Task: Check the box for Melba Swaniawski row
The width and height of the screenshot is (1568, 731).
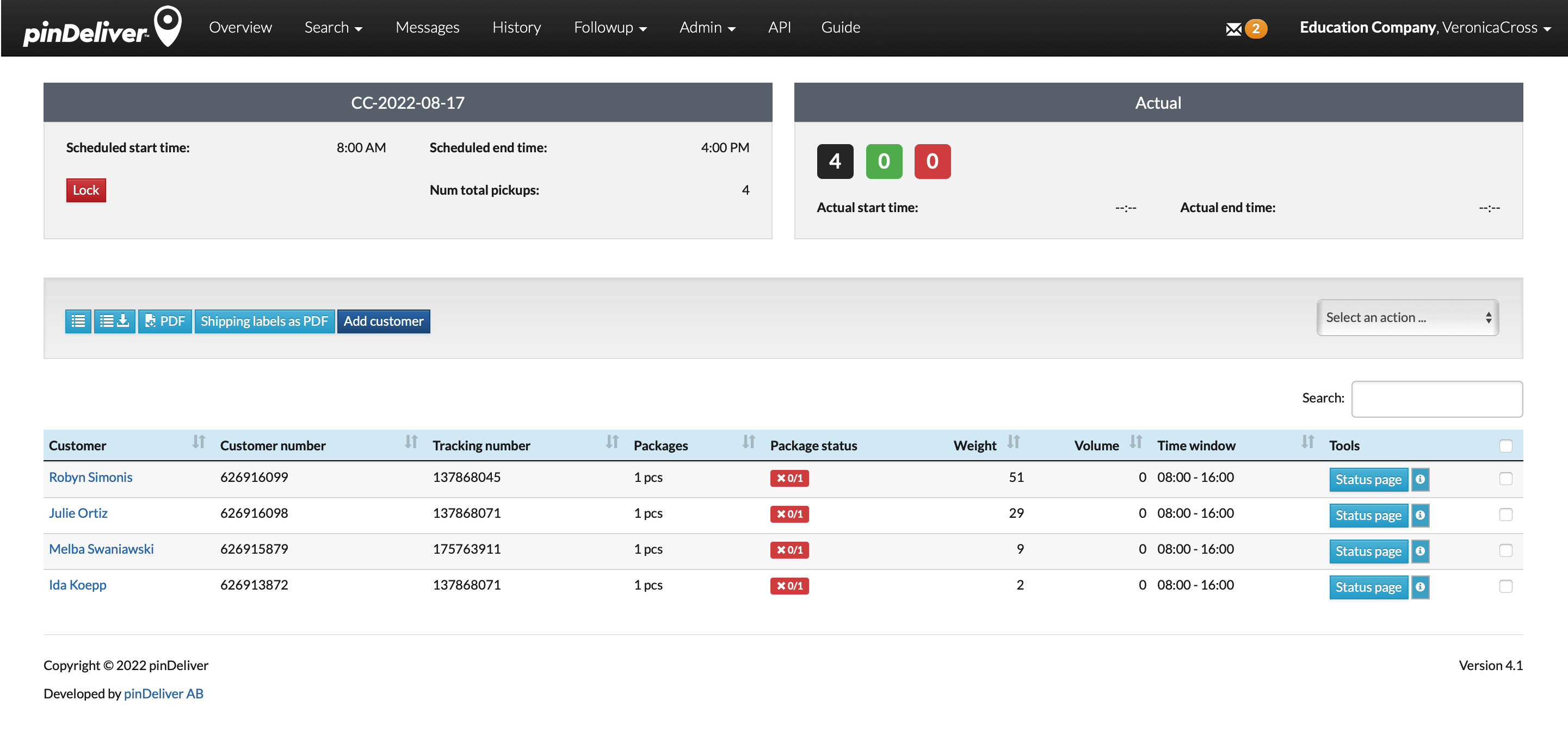Action: (1505, 551)
